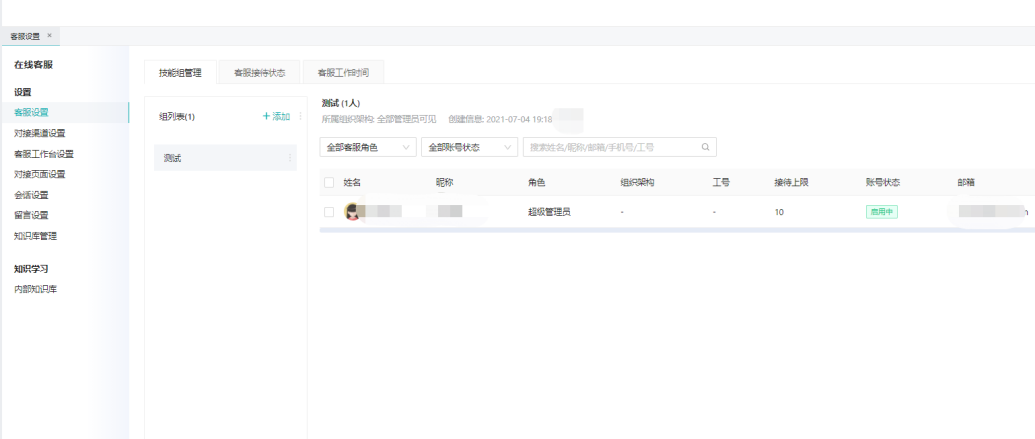Click the 邮箱 column header
The image size is (1035, 439).
(x=966, y=183)
